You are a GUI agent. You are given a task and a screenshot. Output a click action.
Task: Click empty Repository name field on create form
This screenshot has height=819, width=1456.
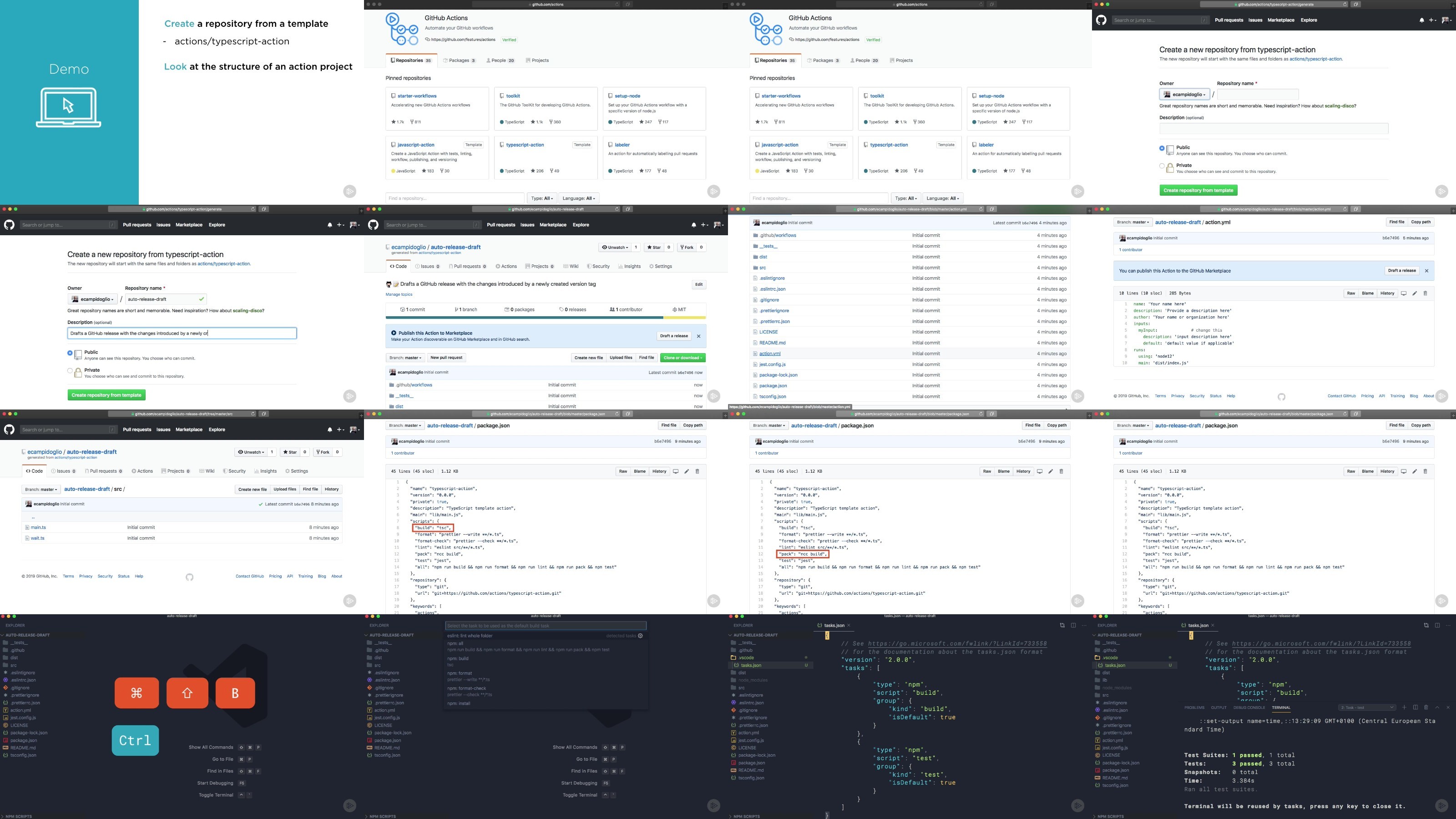[x=1258, y=94]
